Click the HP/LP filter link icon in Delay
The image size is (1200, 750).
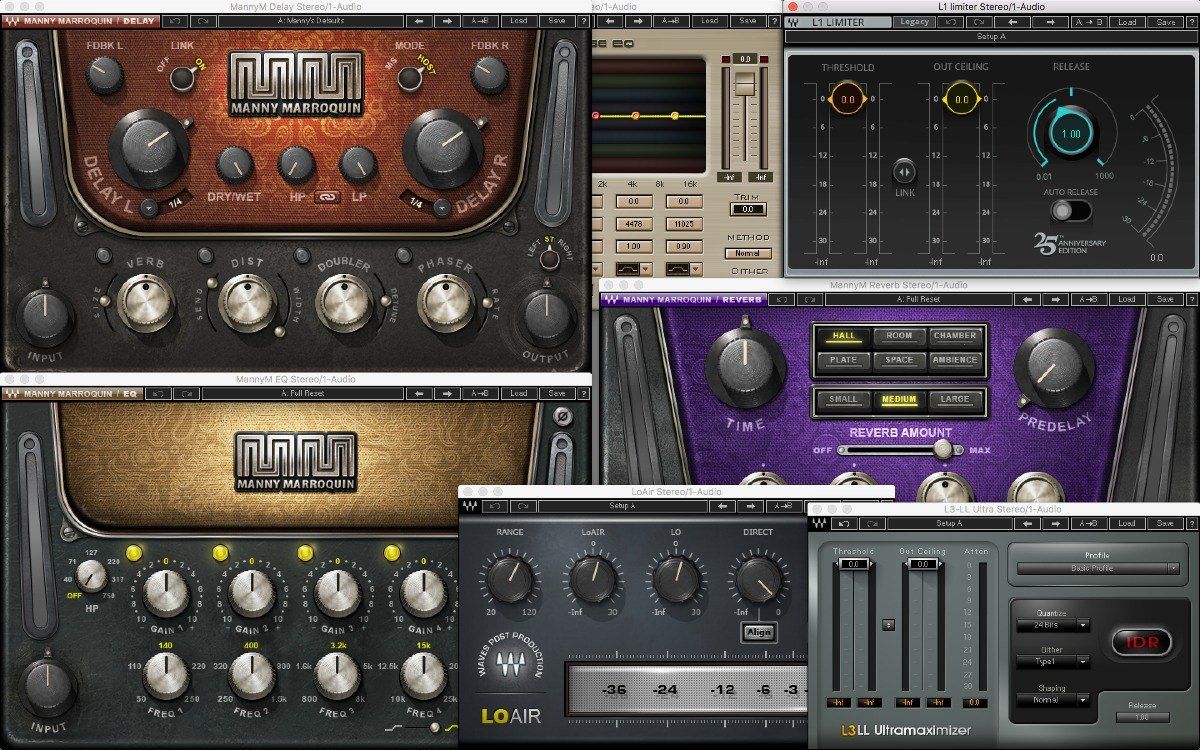pyautogui.click(x=326, y=197)
